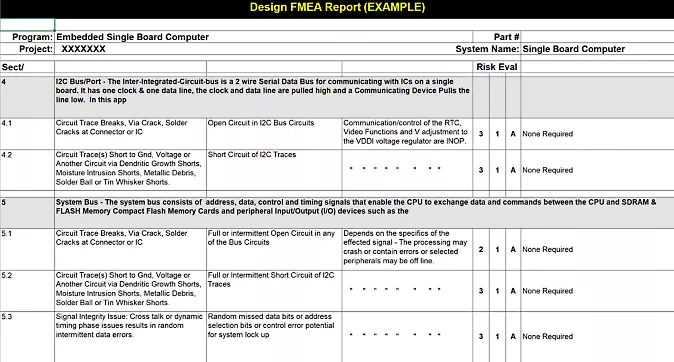Select the Risk Eval header cell
The height and width of the screenshot is (362, 674).
pos(496,67)
